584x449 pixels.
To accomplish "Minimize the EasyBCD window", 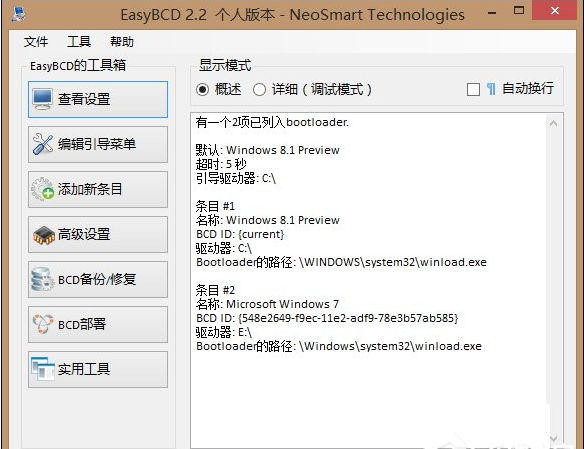I will 492,13.
